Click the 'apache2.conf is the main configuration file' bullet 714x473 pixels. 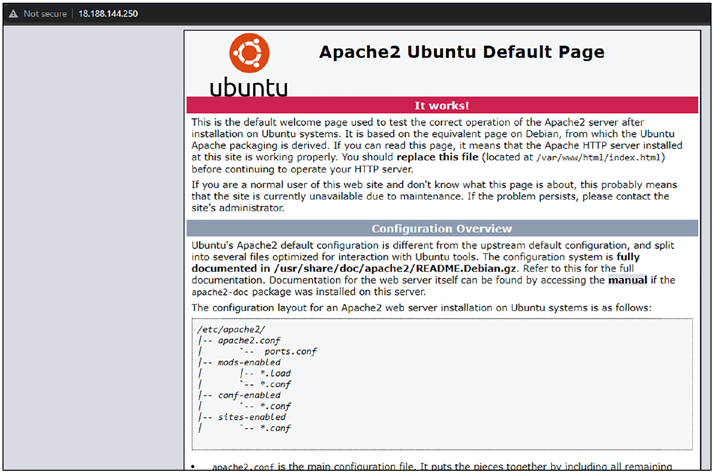pyautogui.click(x=442, y=466)
